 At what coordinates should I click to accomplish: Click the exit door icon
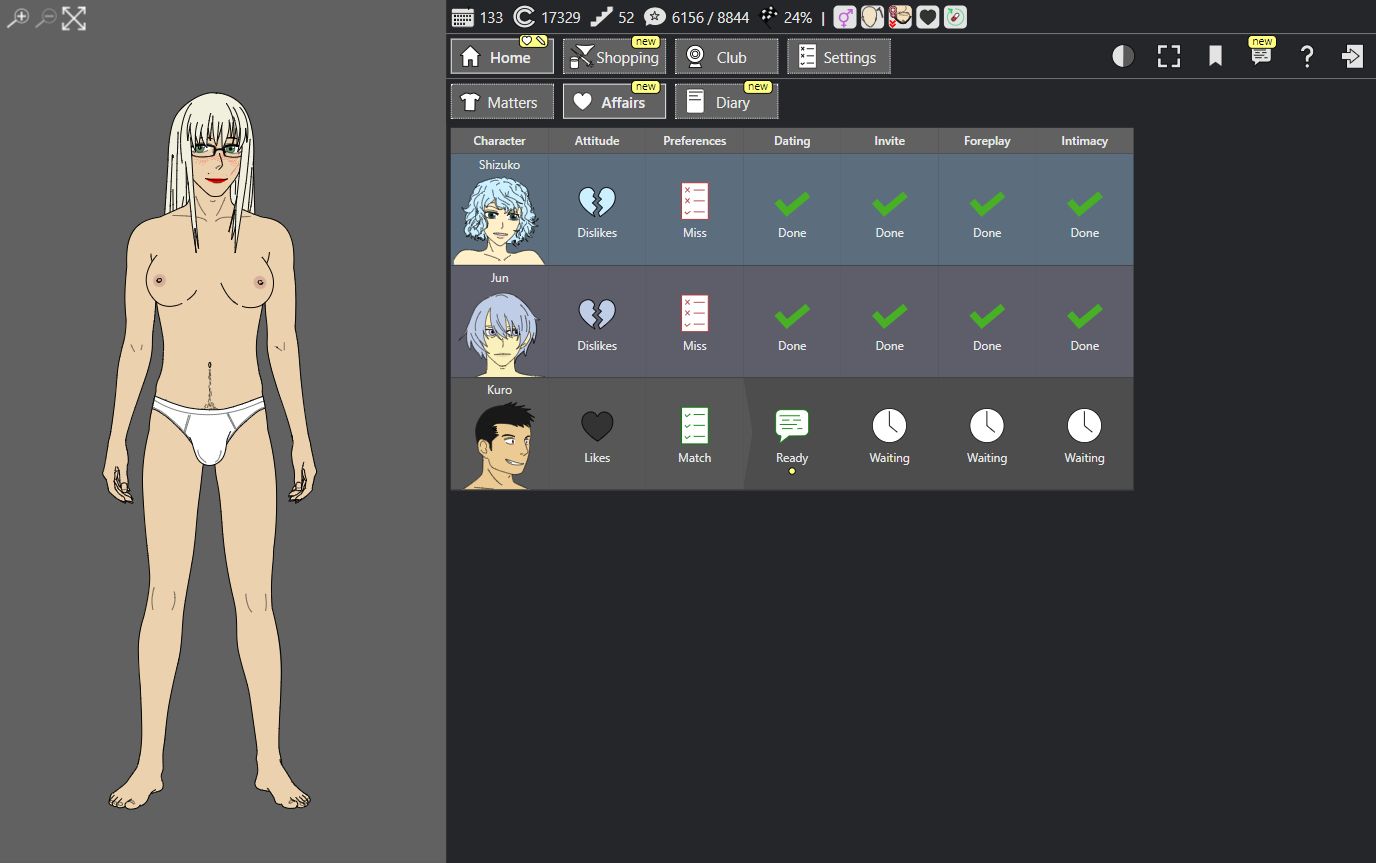[x=1352, y=56]
